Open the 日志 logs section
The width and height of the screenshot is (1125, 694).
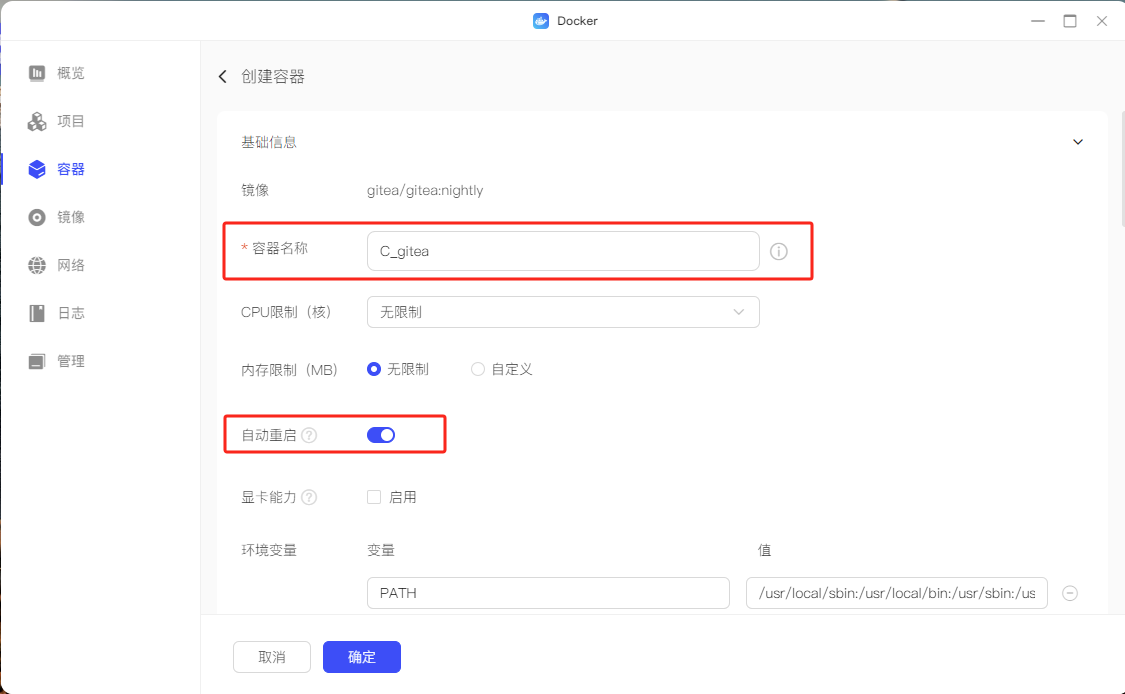70,314
